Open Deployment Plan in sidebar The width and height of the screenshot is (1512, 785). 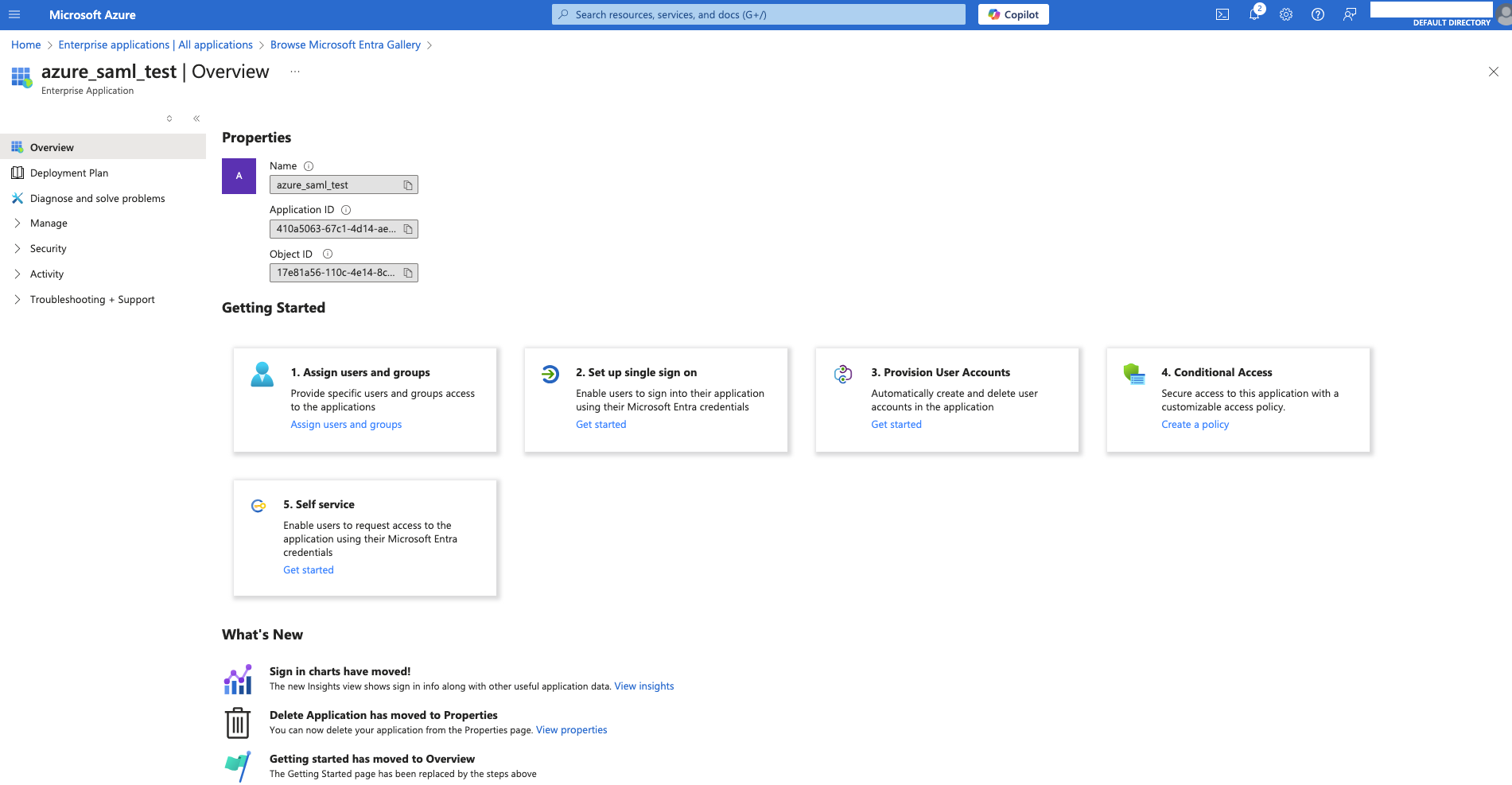[x=69, y=173]
